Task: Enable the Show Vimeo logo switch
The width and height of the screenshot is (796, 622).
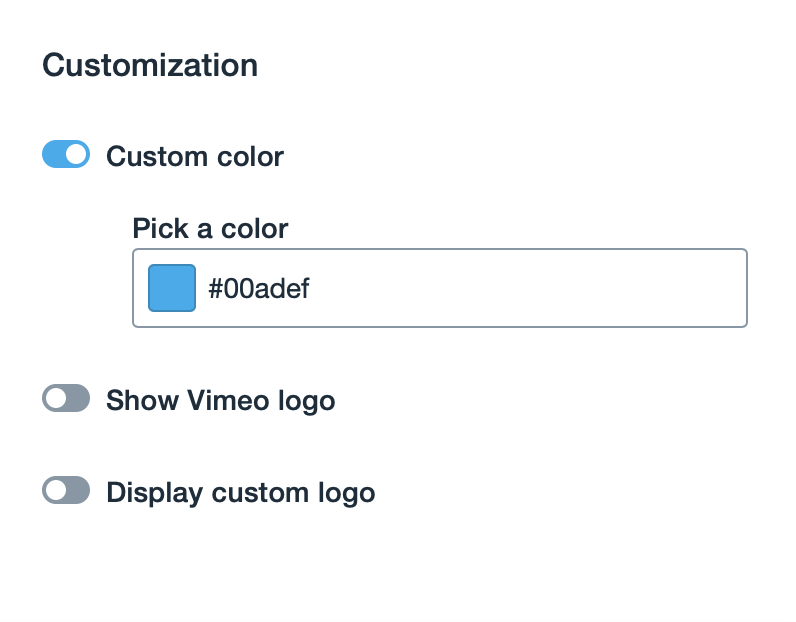Action: [x=66, y=399]
